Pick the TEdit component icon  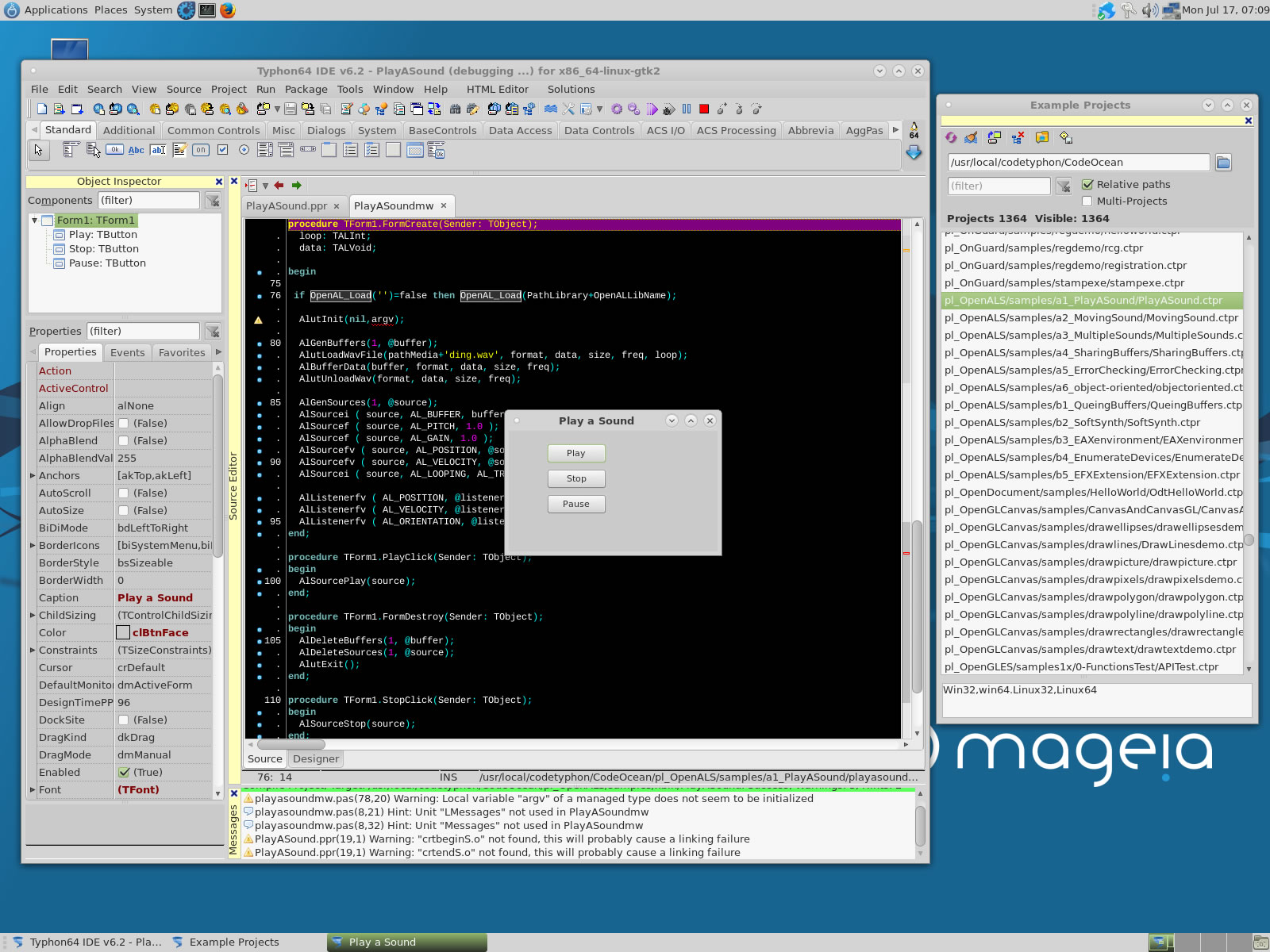158,150
